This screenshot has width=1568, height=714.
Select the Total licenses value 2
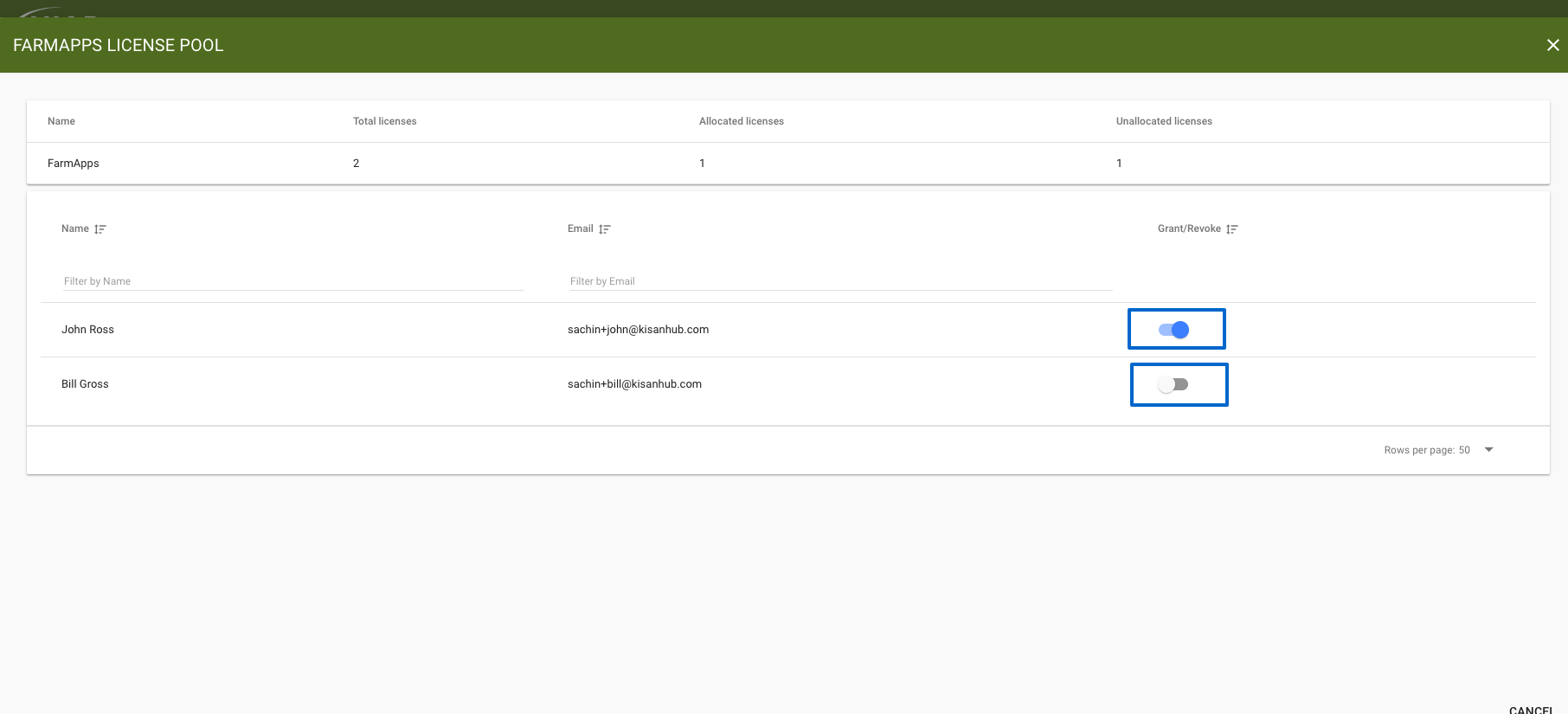[356, 164]
